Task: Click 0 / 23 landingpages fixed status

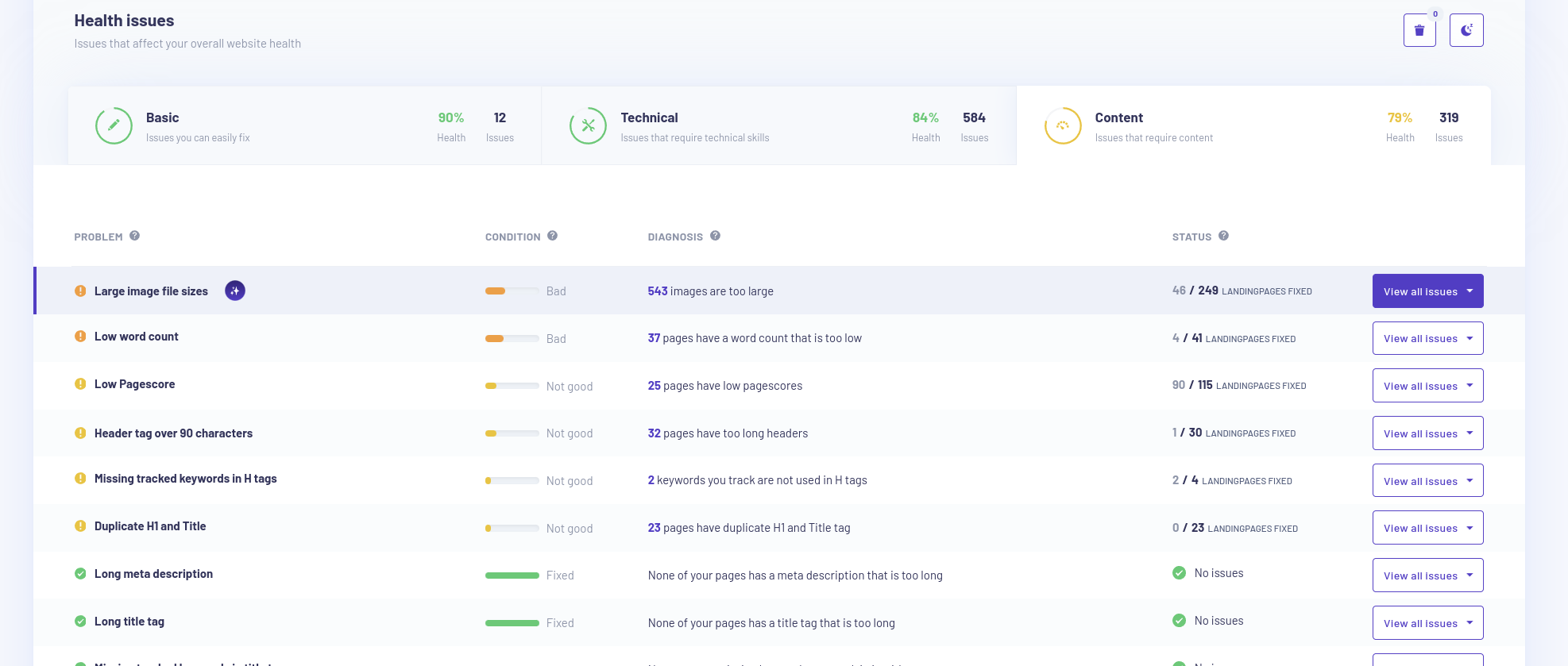Action: (1235, 528)
